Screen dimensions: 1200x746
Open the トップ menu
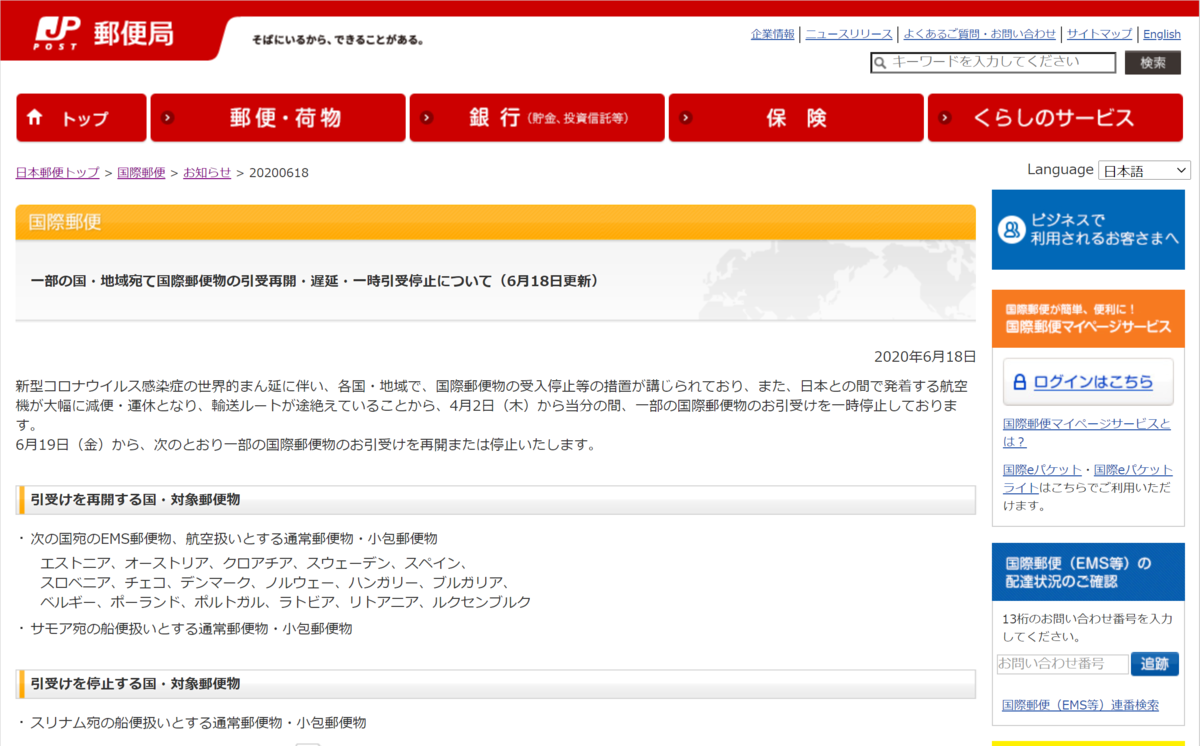click(x=81, y=118)
